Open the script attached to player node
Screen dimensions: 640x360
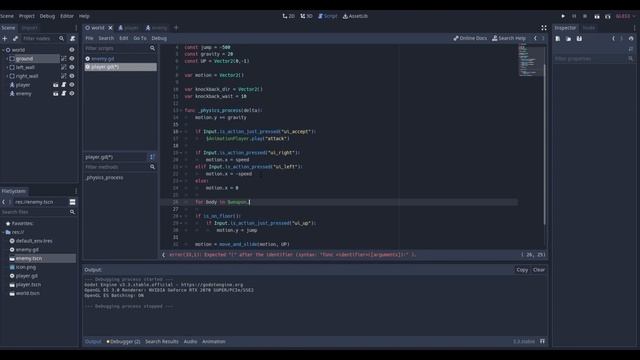64,85
